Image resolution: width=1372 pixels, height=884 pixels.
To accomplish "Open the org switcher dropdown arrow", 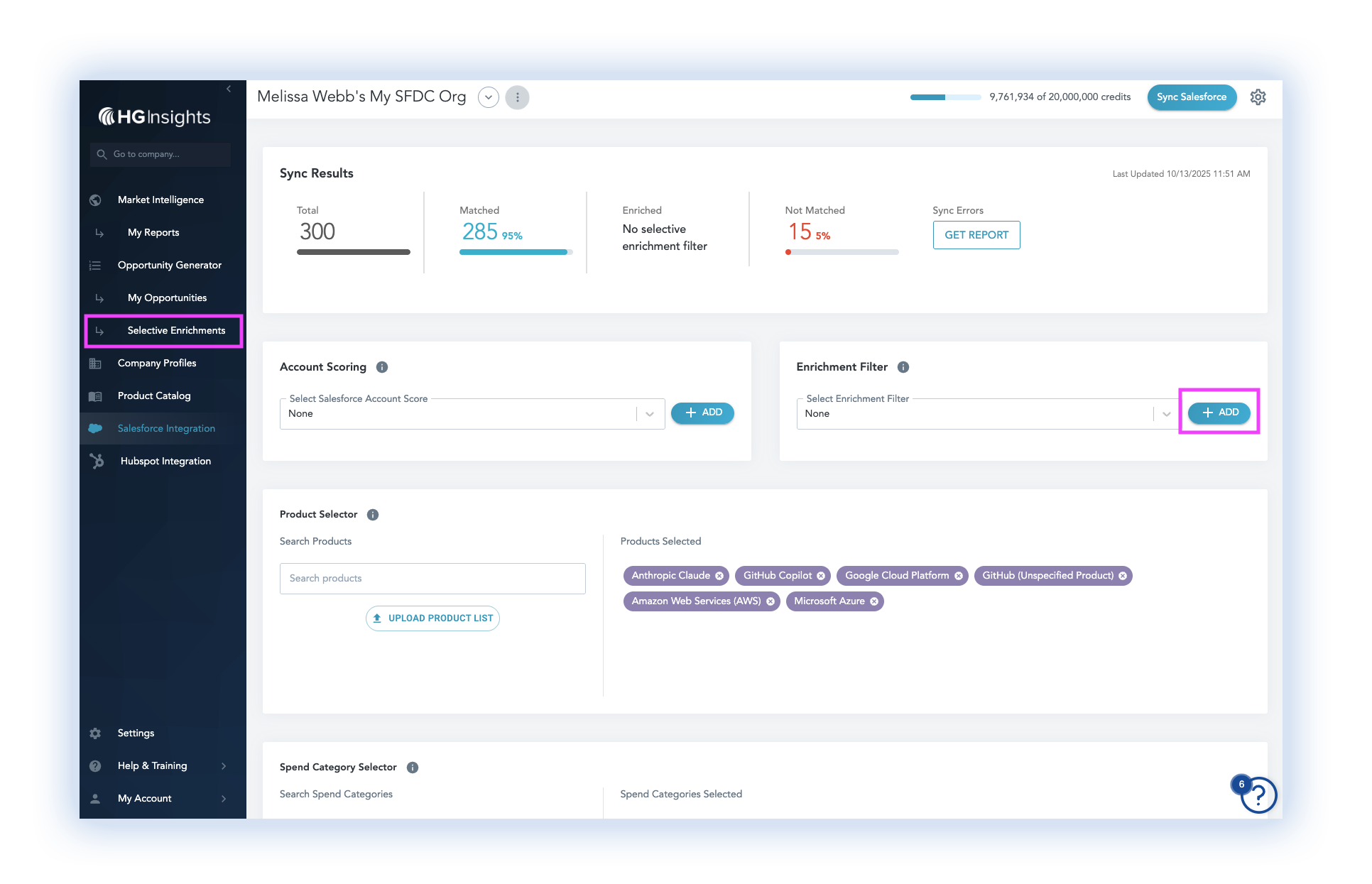I will pos(489,97).
